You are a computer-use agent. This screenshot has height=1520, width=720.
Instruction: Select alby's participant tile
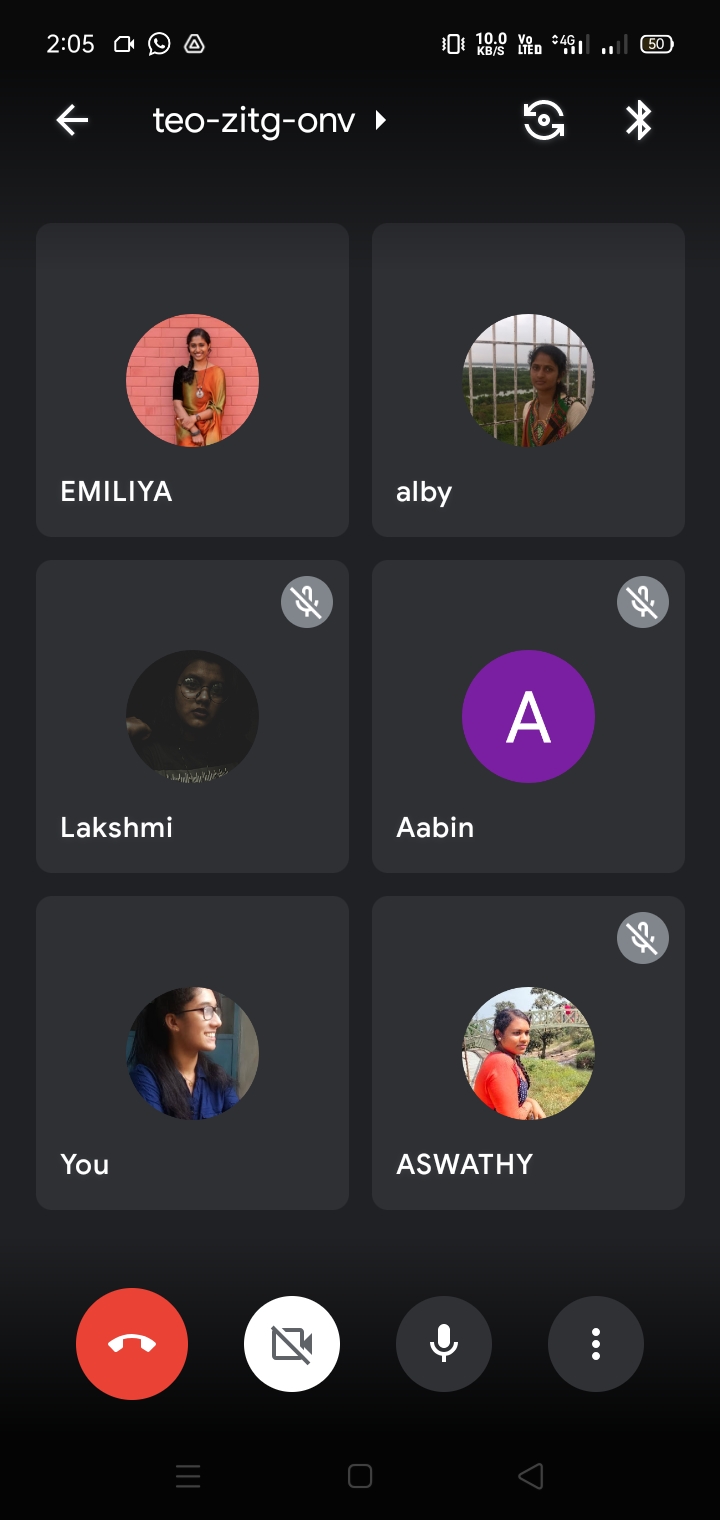pyautogui.click(x=528, y=380)
